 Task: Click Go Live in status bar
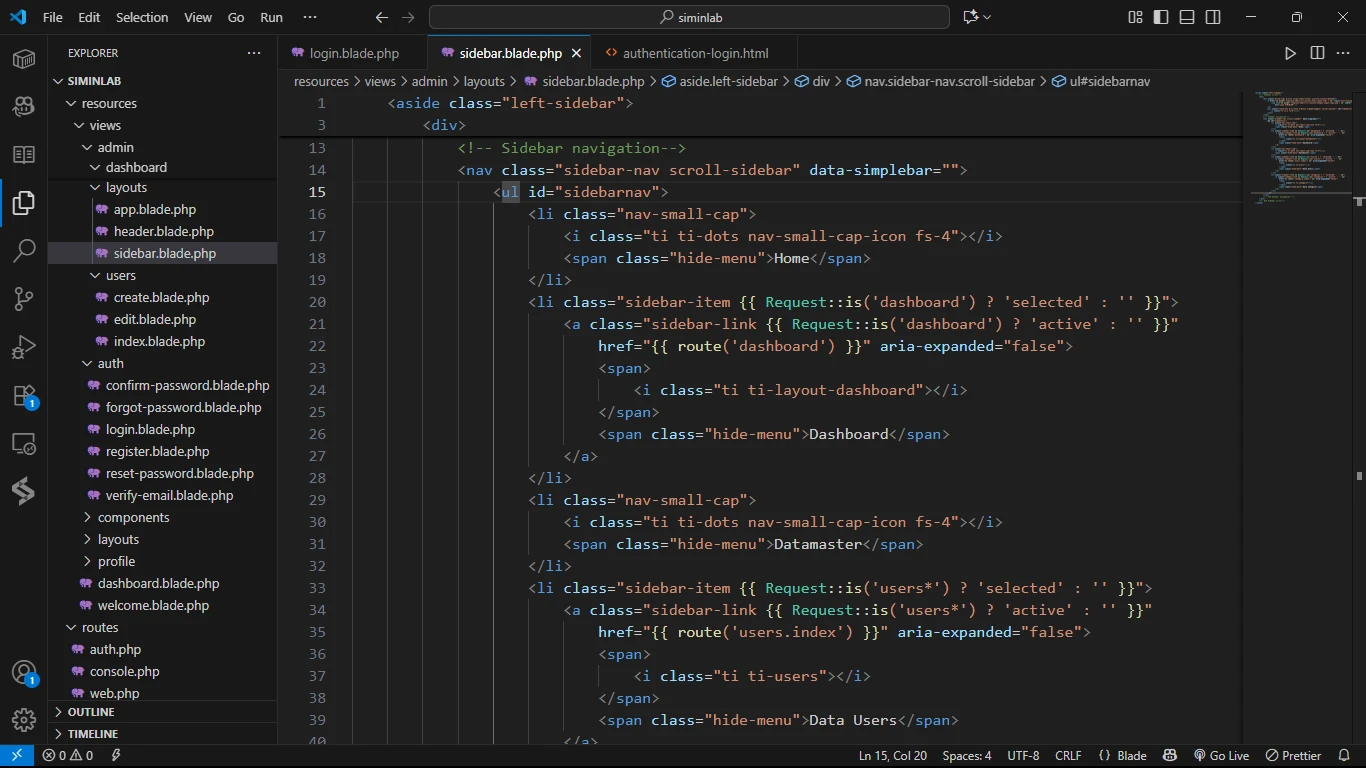(x=1221, y=756)
